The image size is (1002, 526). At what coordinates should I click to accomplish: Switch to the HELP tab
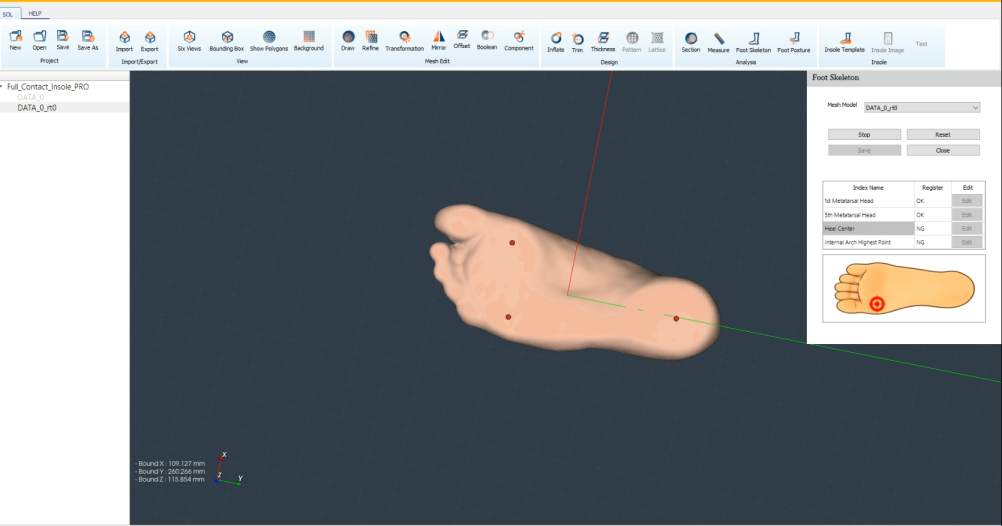(x=35, y=13)
